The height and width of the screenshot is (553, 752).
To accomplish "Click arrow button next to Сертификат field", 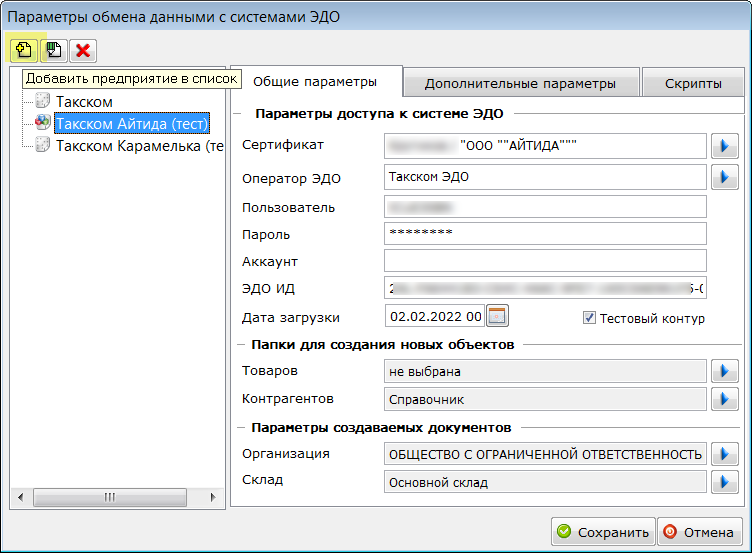I will (723, 147).
